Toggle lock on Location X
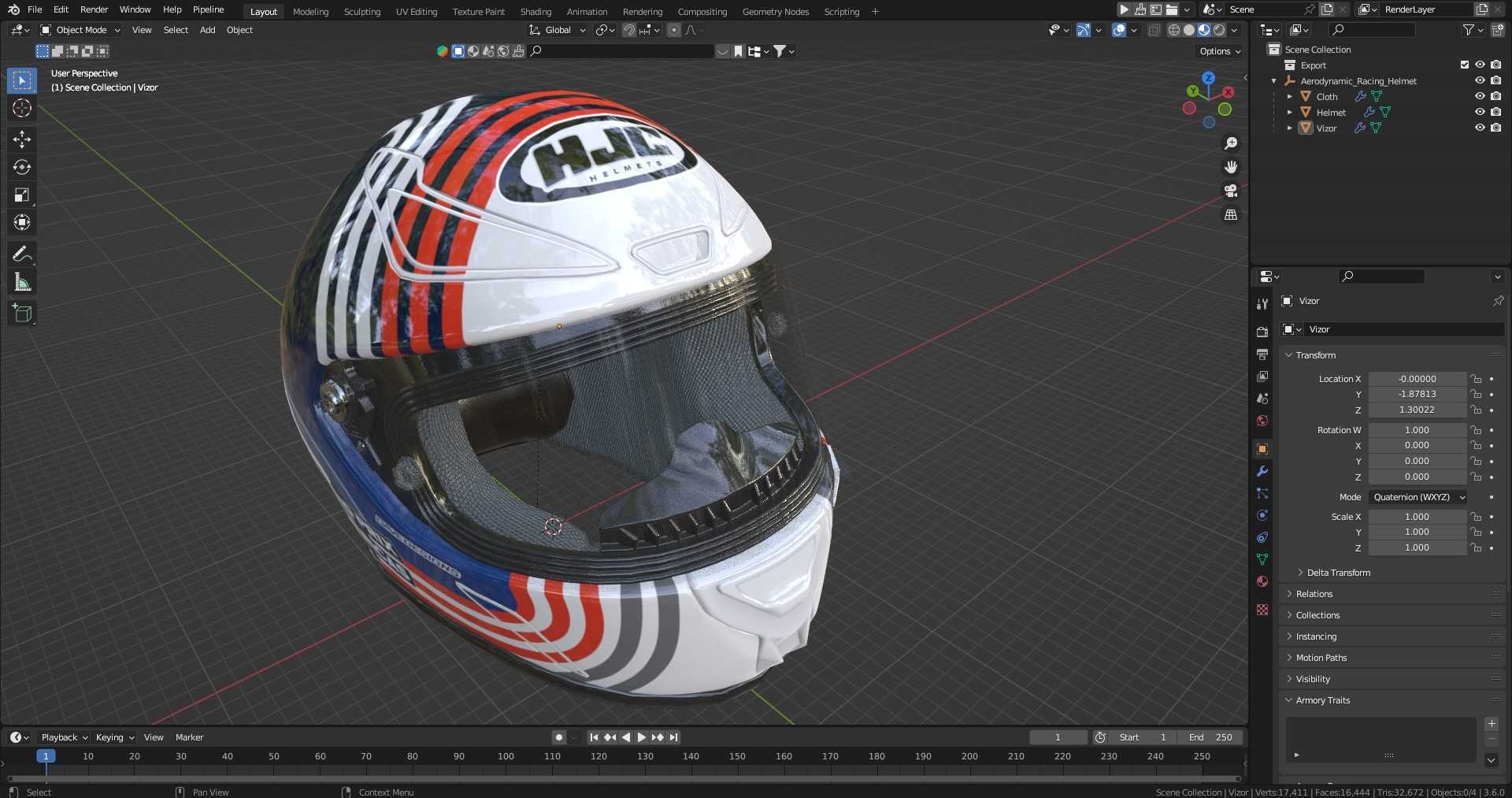Viewport: 1512px width, 798px height. point(1477,379)
